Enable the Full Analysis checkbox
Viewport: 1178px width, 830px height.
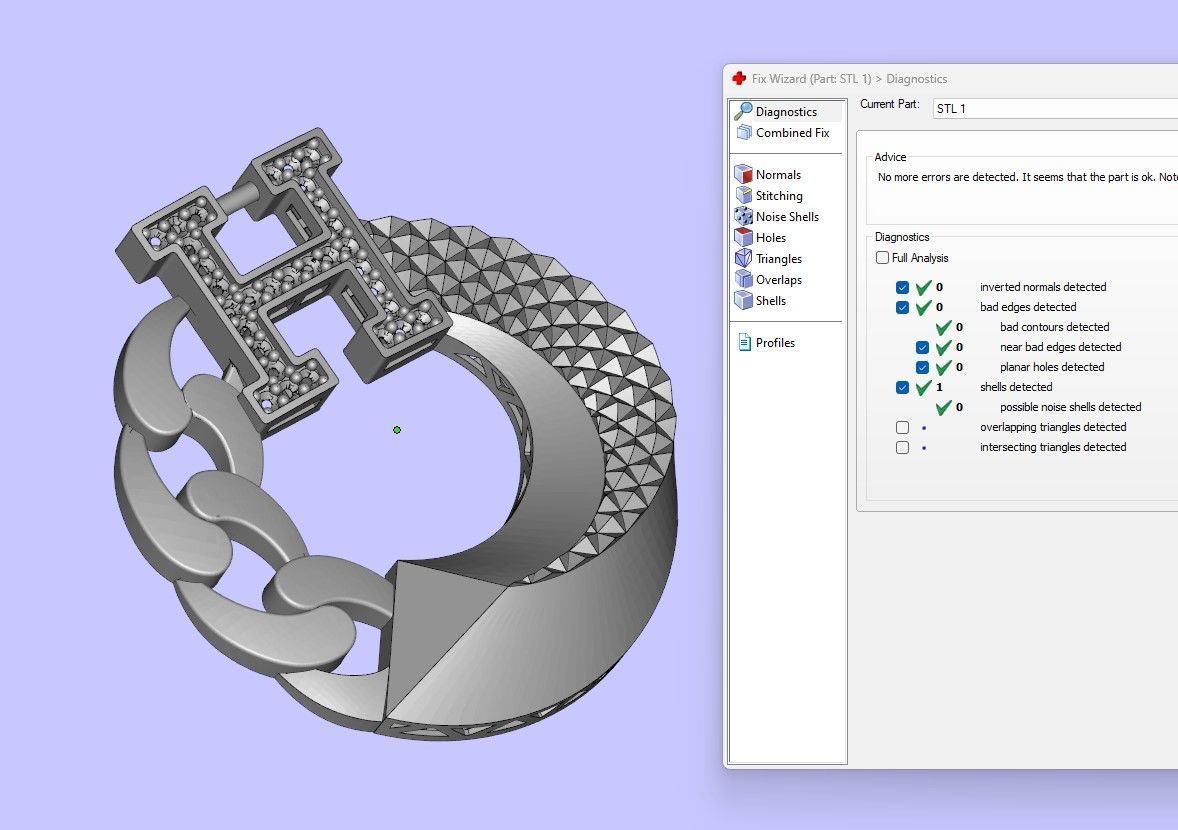click(x=882, y=258)
